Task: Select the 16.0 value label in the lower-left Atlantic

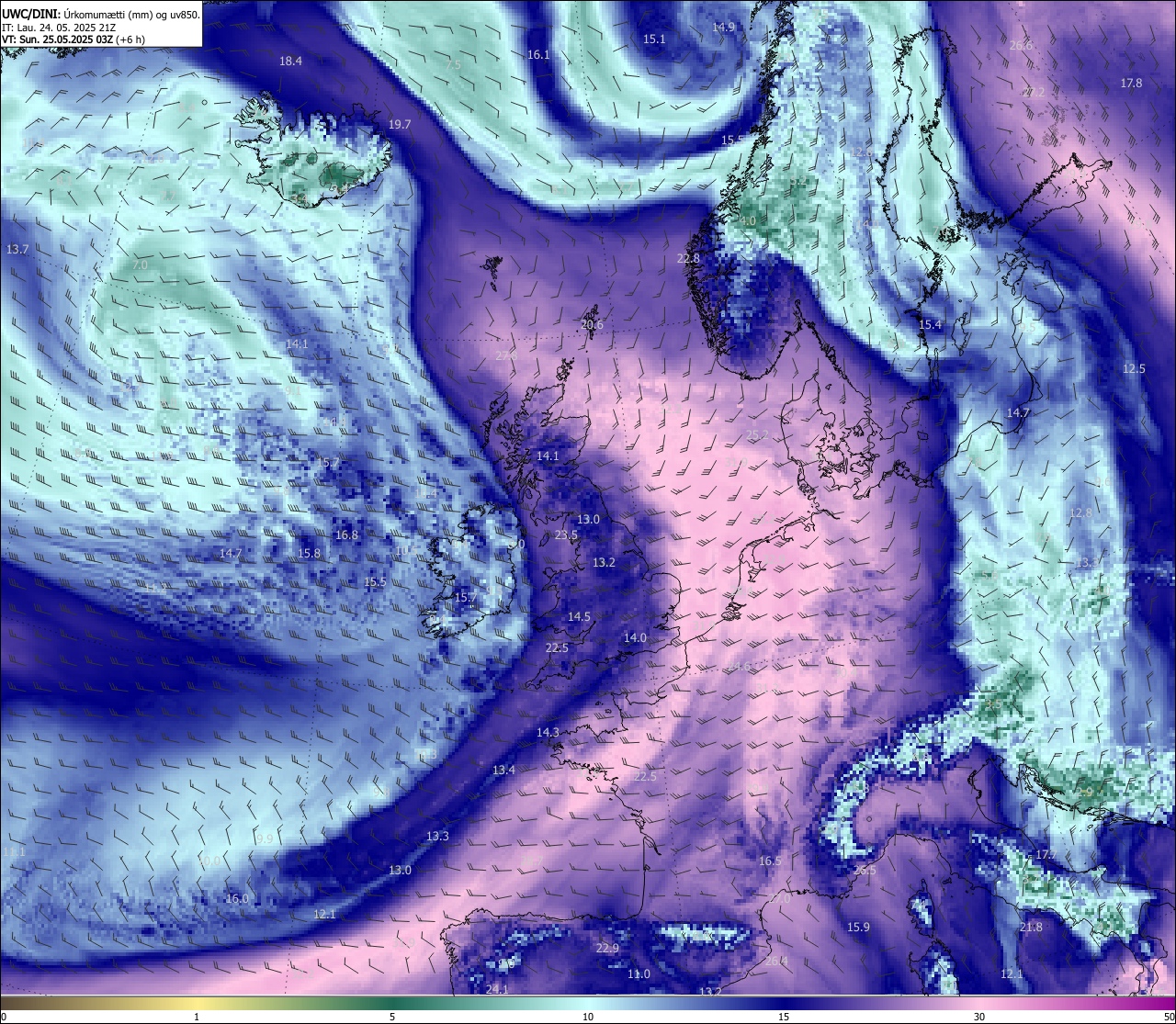Action: click(x=237, y=898)
